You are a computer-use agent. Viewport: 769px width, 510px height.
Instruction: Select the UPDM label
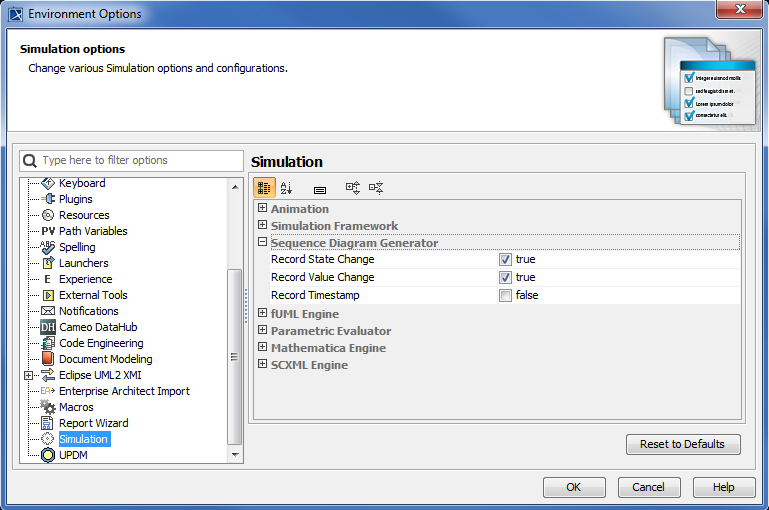coord(73,455)
